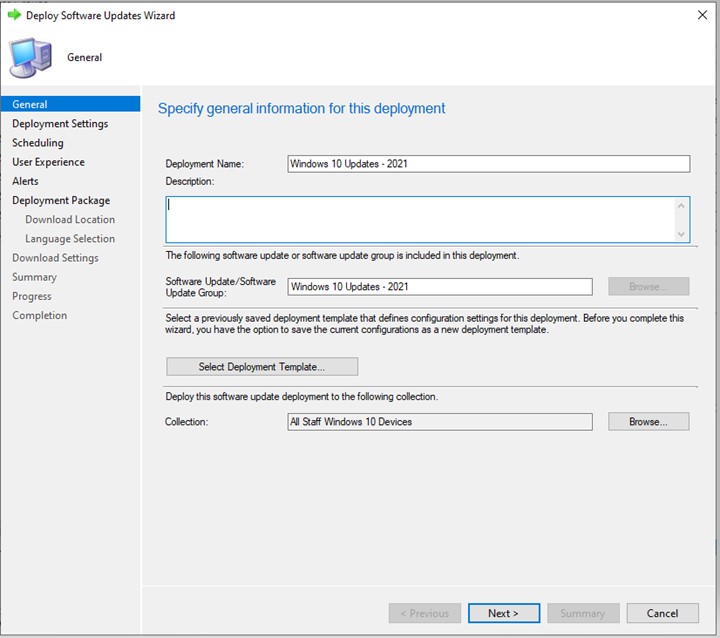Image resolution: width=720 pixels, height=638 pixels.
Task: Click the Previous button
Action: tap(425, 613)
